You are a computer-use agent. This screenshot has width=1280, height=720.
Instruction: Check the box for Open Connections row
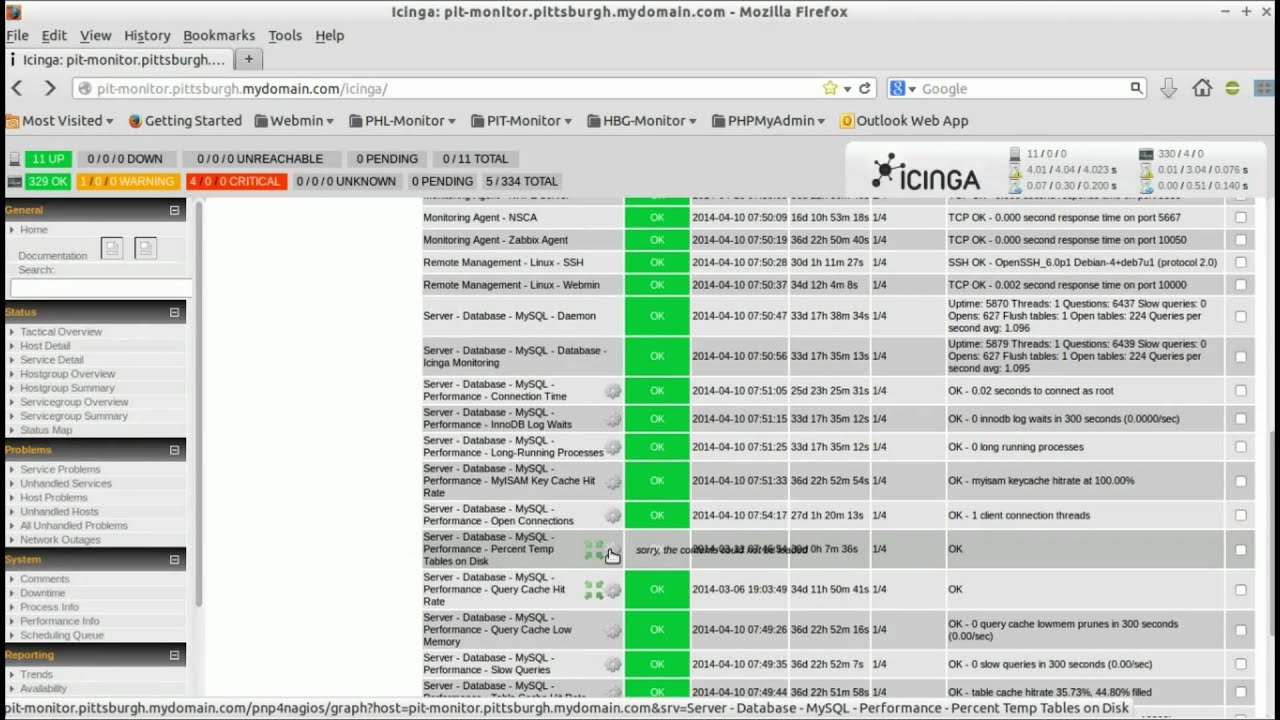click(x=1241, y=516)
